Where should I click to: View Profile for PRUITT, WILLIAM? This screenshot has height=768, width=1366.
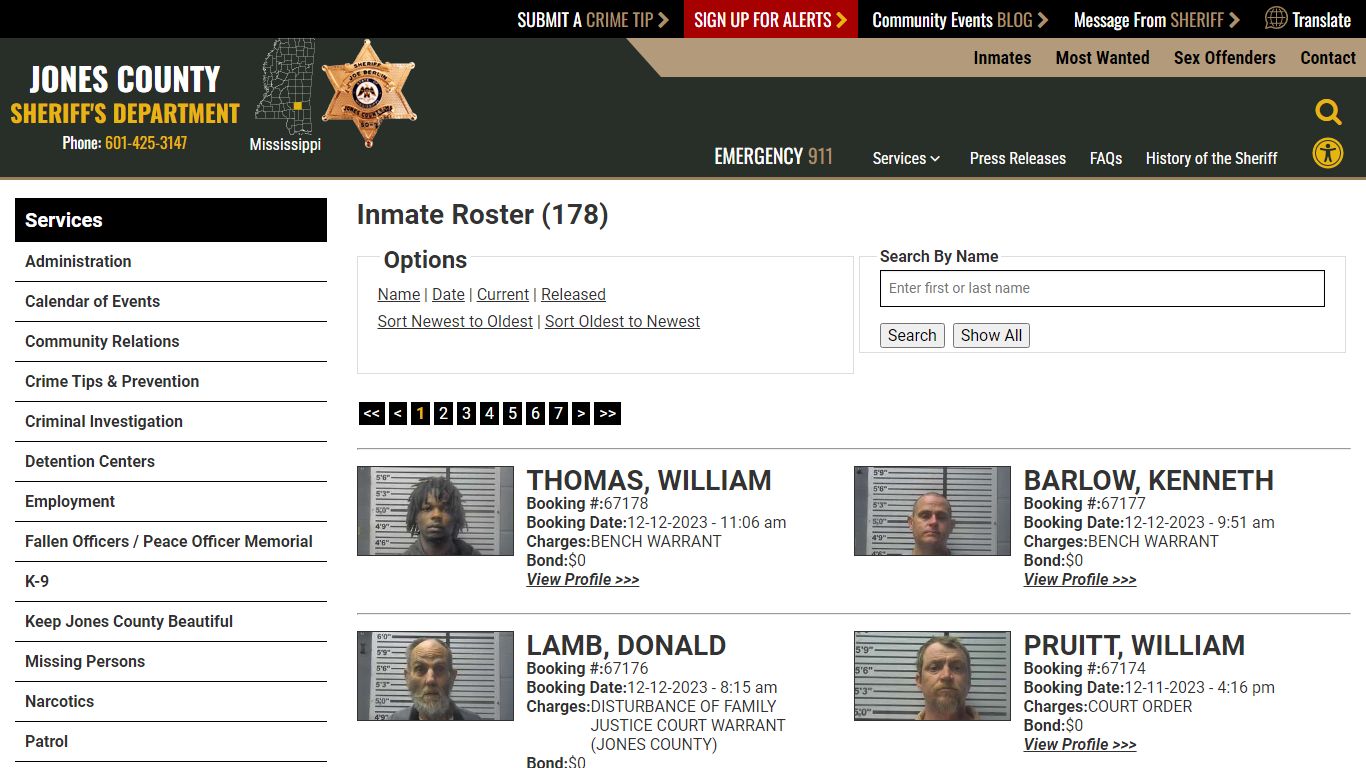(1080, 745)
